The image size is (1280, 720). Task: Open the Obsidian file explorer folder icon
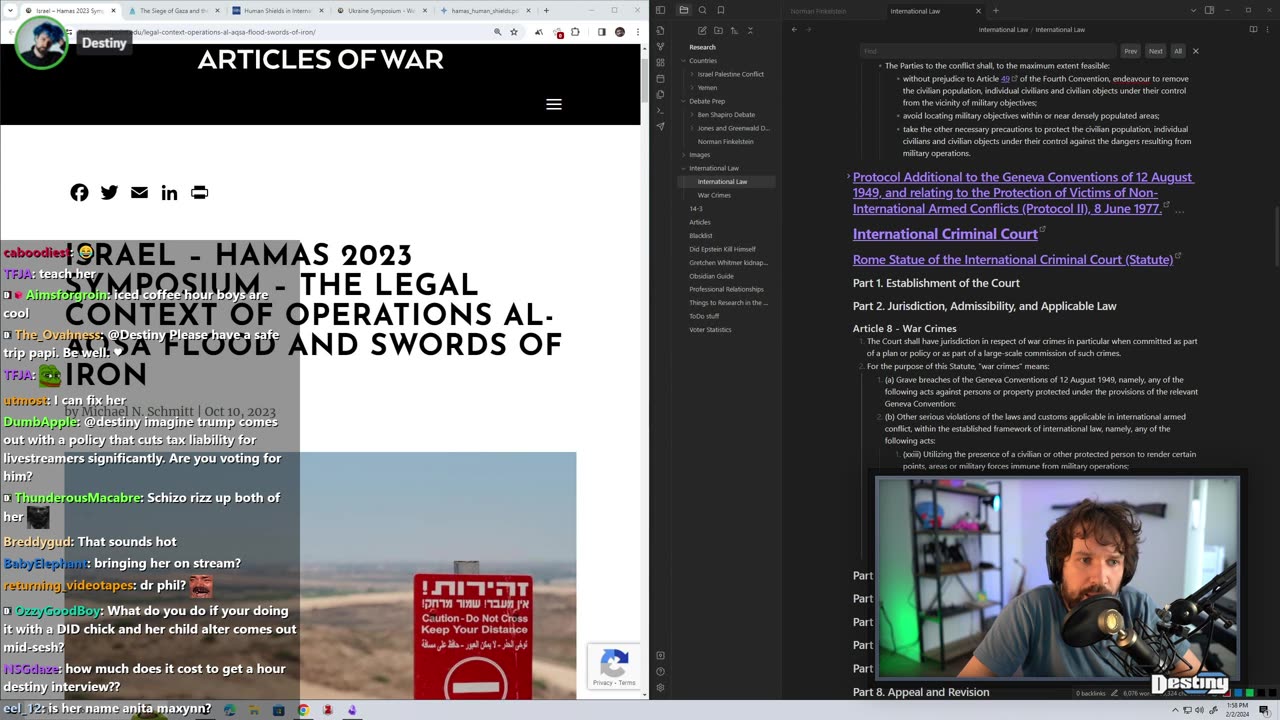coord(684,10)
